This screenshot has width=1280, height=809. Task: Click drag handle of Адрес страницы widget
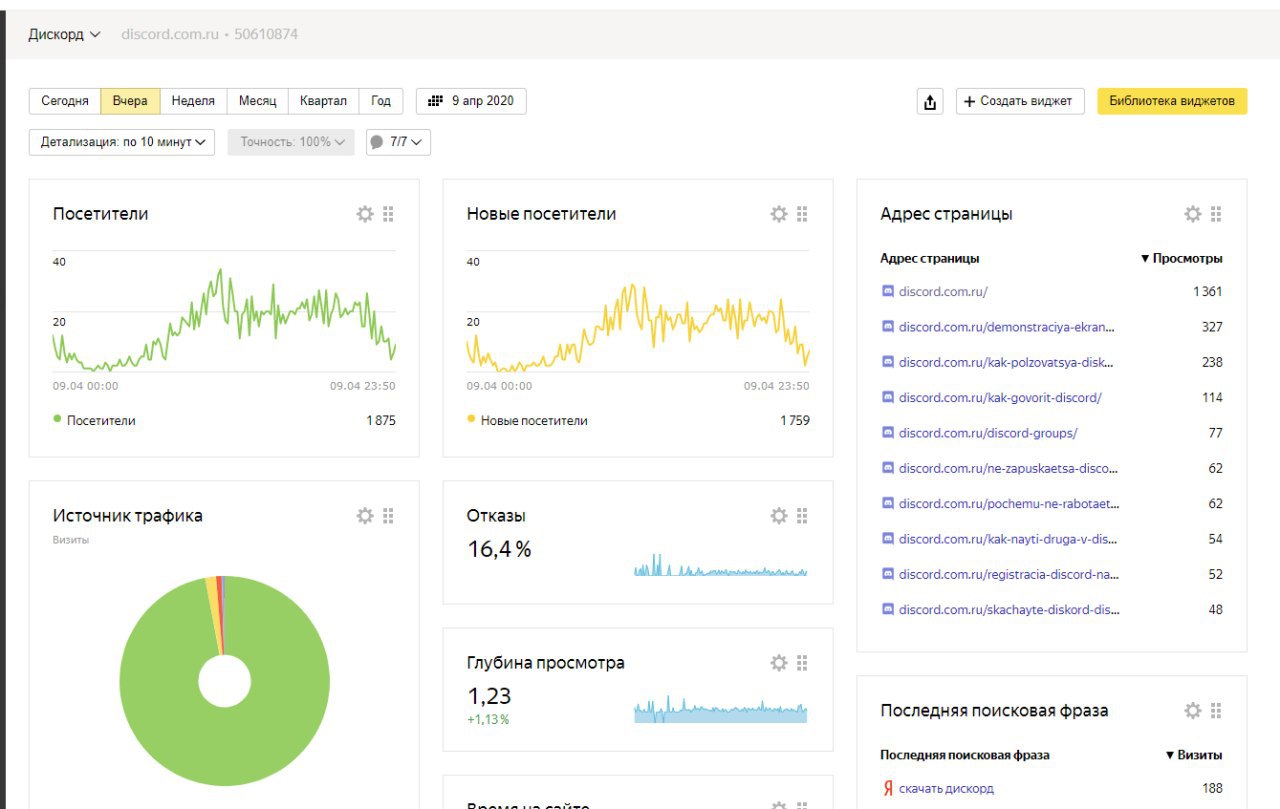(1217, 214)
